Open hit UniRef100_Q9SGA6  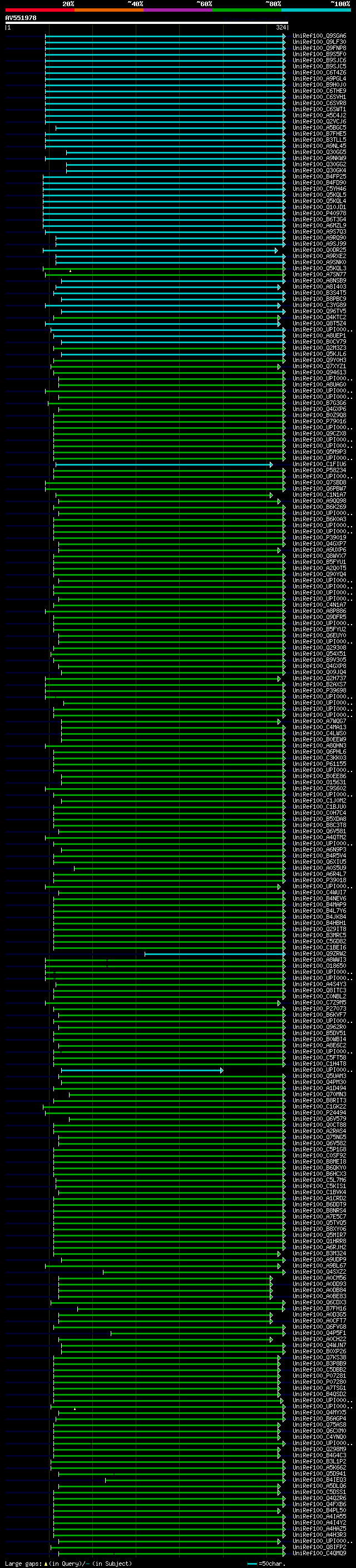click(319, 36)
